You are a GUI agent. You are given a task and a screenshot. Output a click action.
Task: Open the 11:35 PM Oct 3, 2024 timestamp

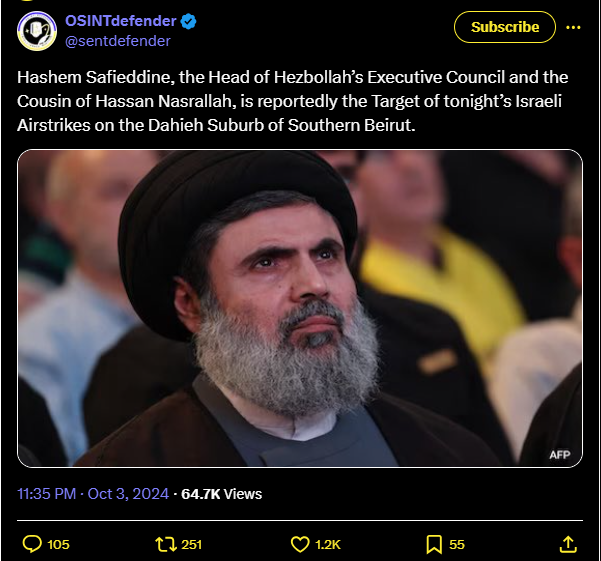(x=94, y=493)
